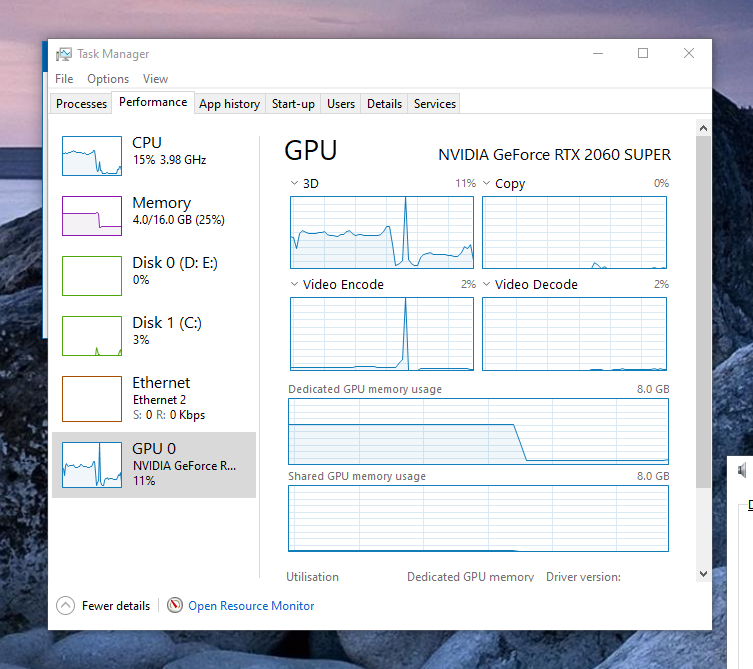Image resolution: width=753 pixels, height=669 pixels.
Task: Click the large 'GPU' heading
Action: coord(311,150)
